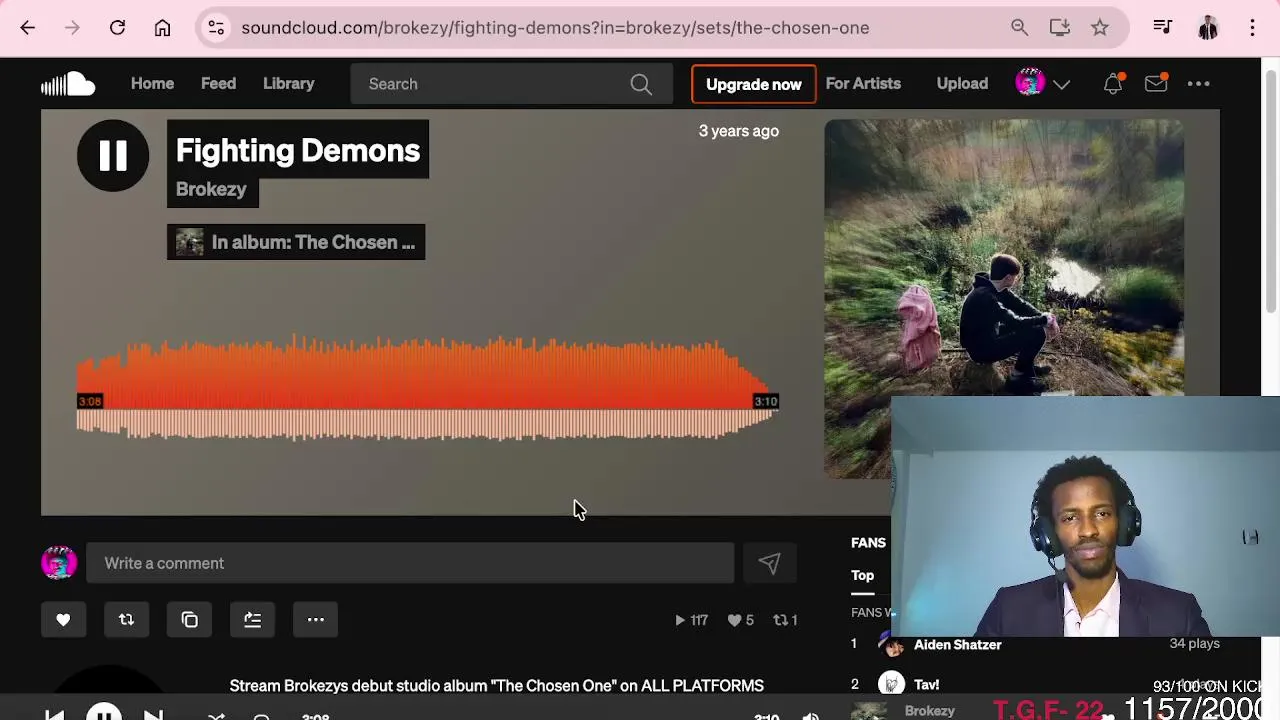Skip to the next track in player bar

click(153, 716)
